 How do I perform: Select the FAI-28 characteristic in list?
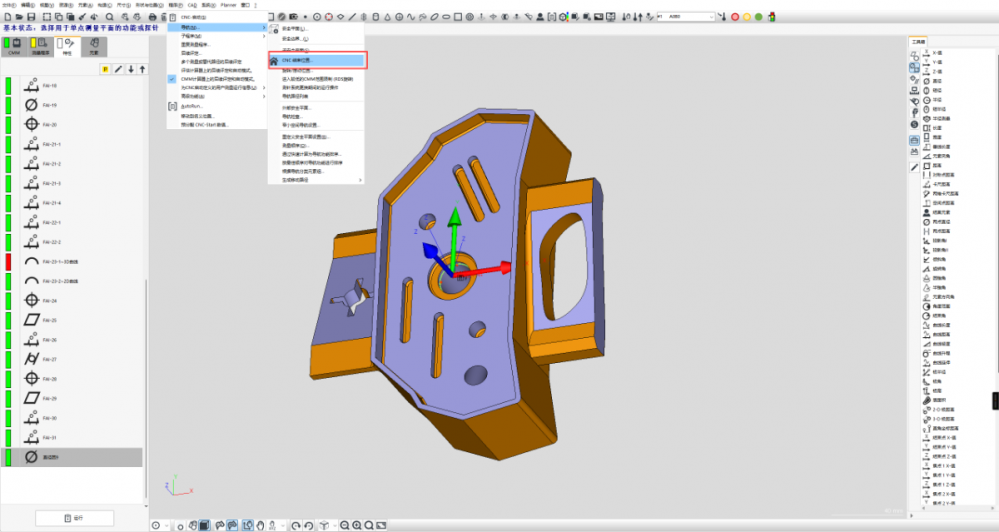50,379
